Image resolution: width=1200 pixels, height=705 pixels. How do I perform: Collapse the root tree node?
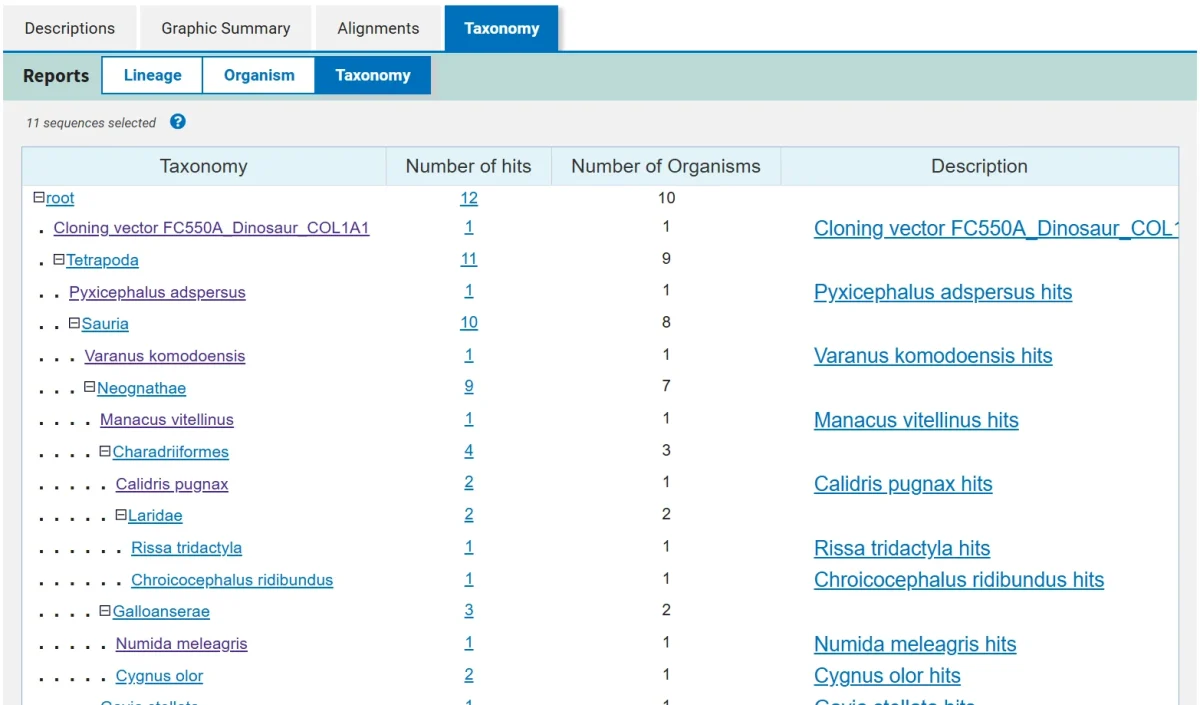click(x=39, y=198)
